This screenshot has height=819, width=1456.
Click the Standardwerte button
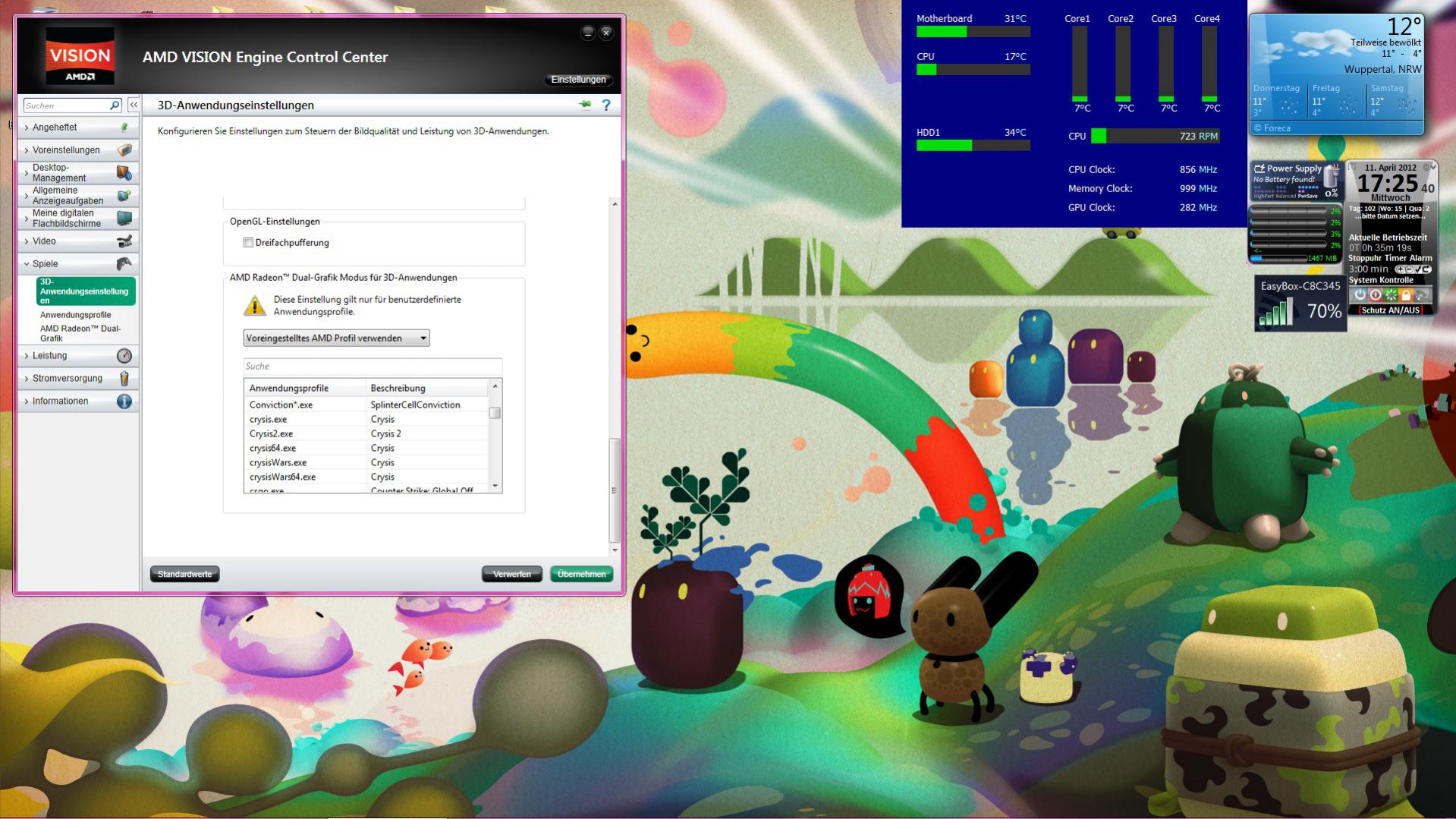[185, 575]
